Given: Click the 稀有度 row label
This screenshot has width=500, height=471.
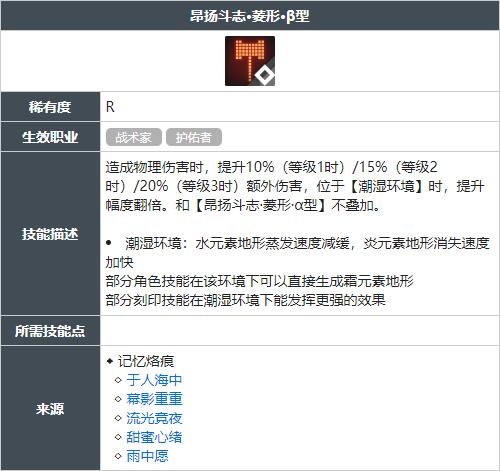Looking at the screenshot, I should click(x=50, y=107).
